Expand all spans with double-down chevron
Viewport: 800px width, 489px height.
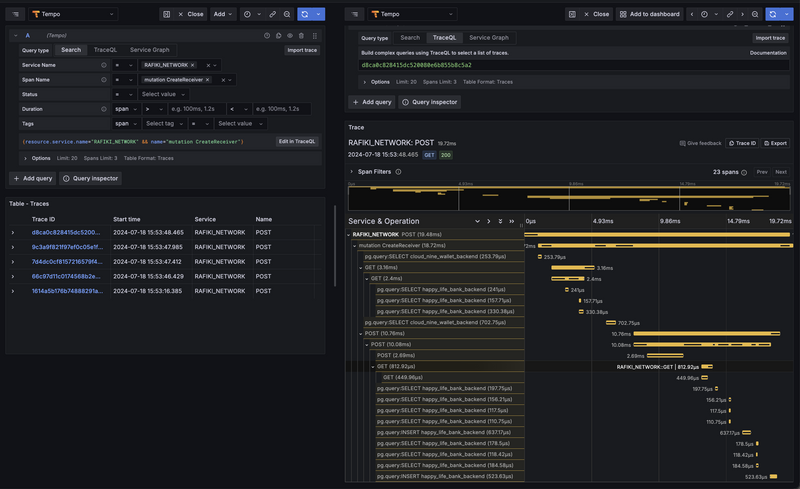click(x=500, y=222)
